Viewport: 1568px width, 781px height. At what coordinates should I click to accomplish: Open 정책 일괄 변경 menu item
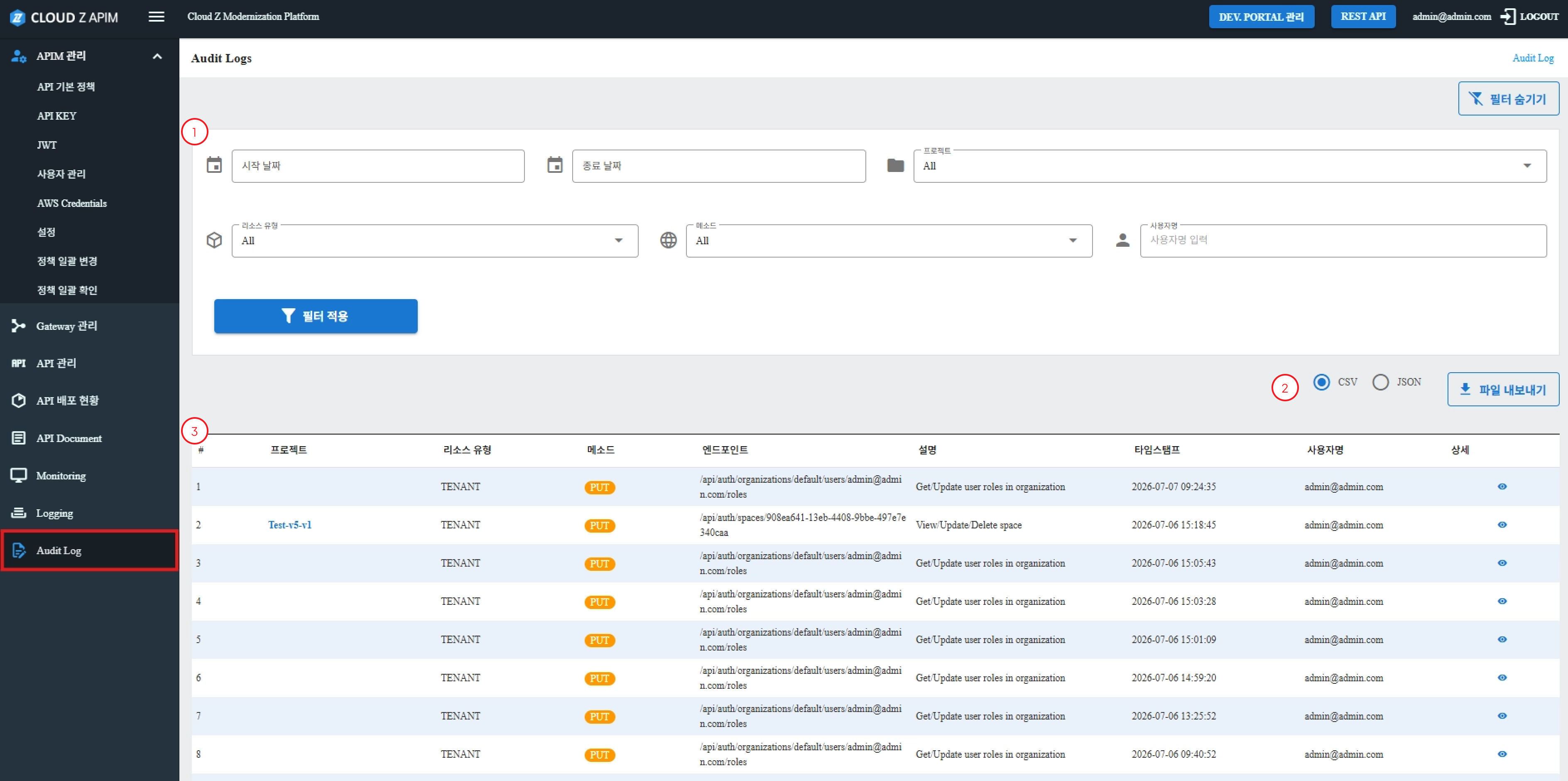pos(67,261)
